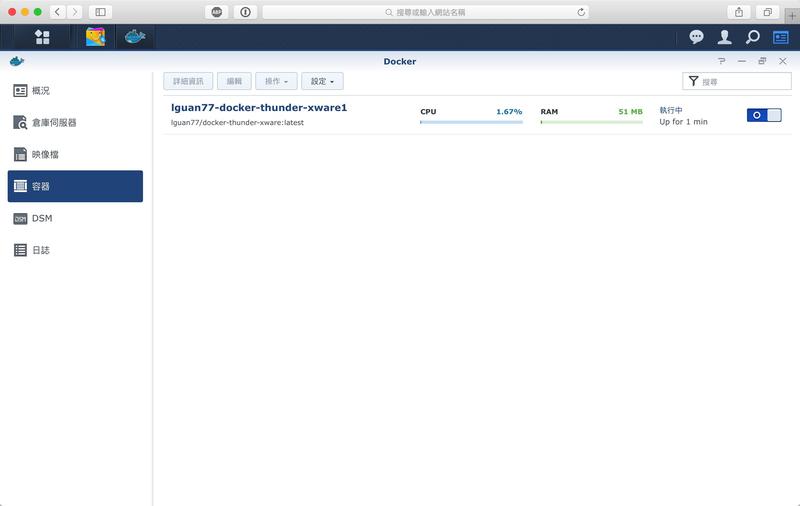This screenshot has width=800, height=506.
Task: Select 容器 container section
Action: point(76,186)
